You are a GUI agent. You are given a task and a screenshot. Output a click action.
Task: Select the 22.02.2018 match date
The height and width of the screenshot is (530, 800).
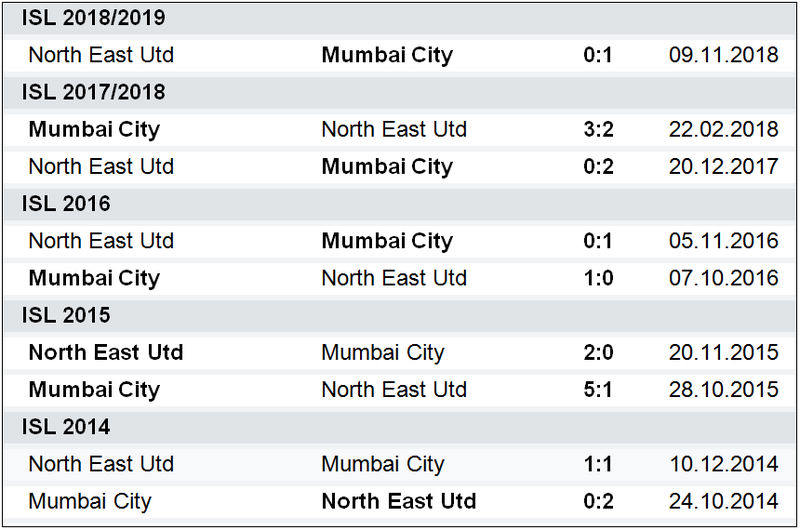coord(723,130)
